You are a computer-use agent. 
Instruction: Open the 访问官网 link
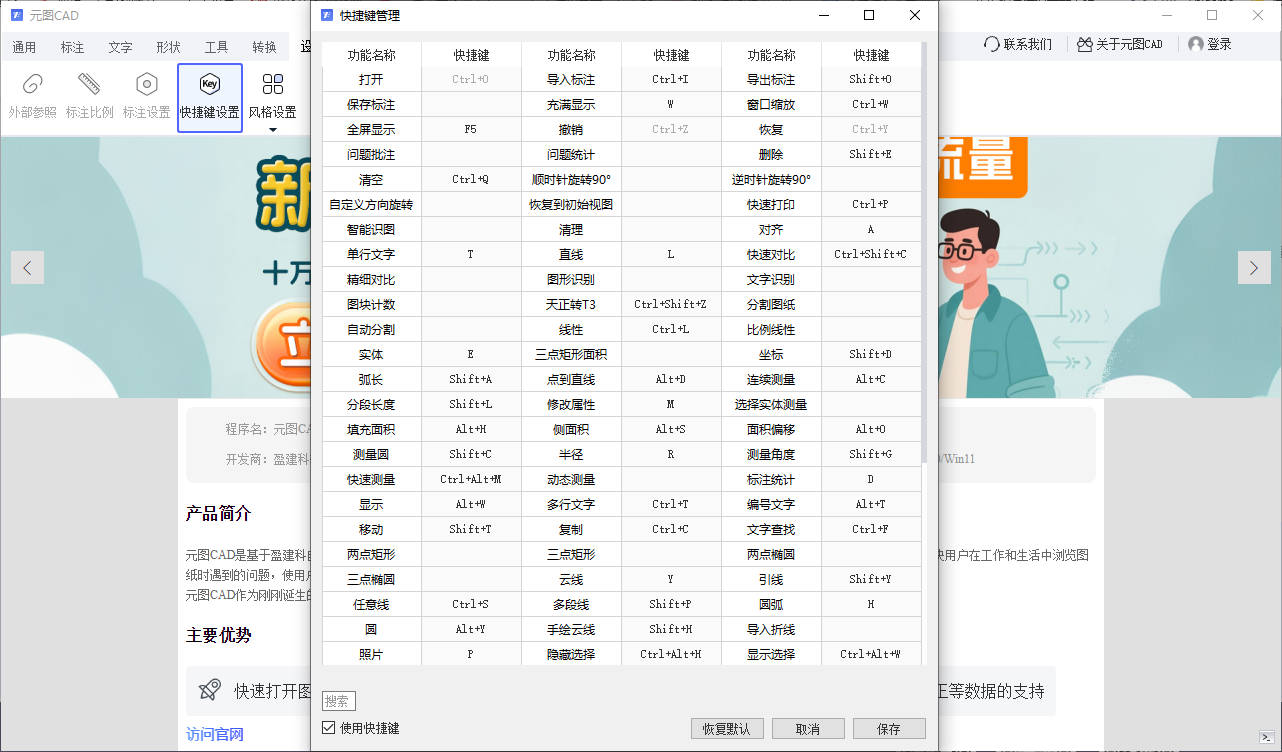point(214,734)
